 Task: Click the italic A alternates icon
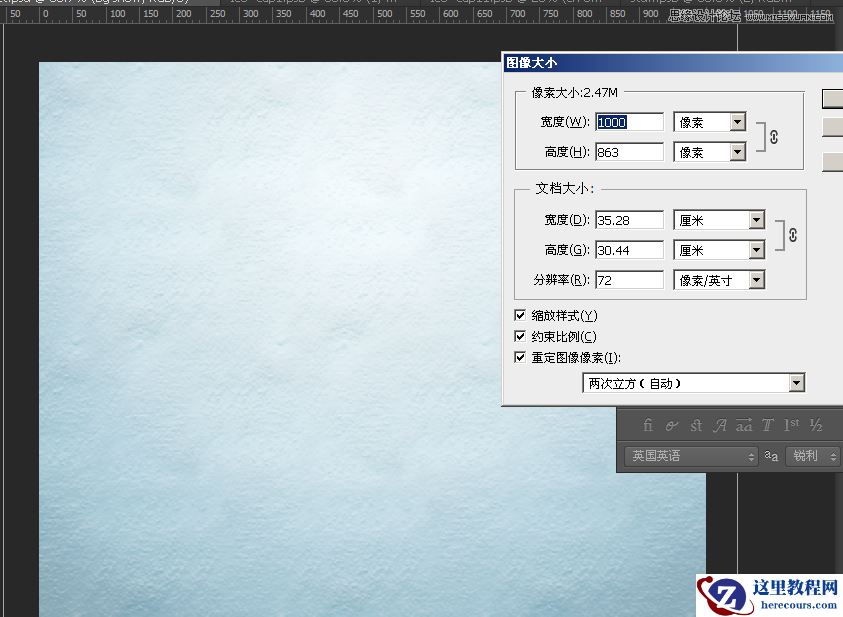(x=719, y=425)
